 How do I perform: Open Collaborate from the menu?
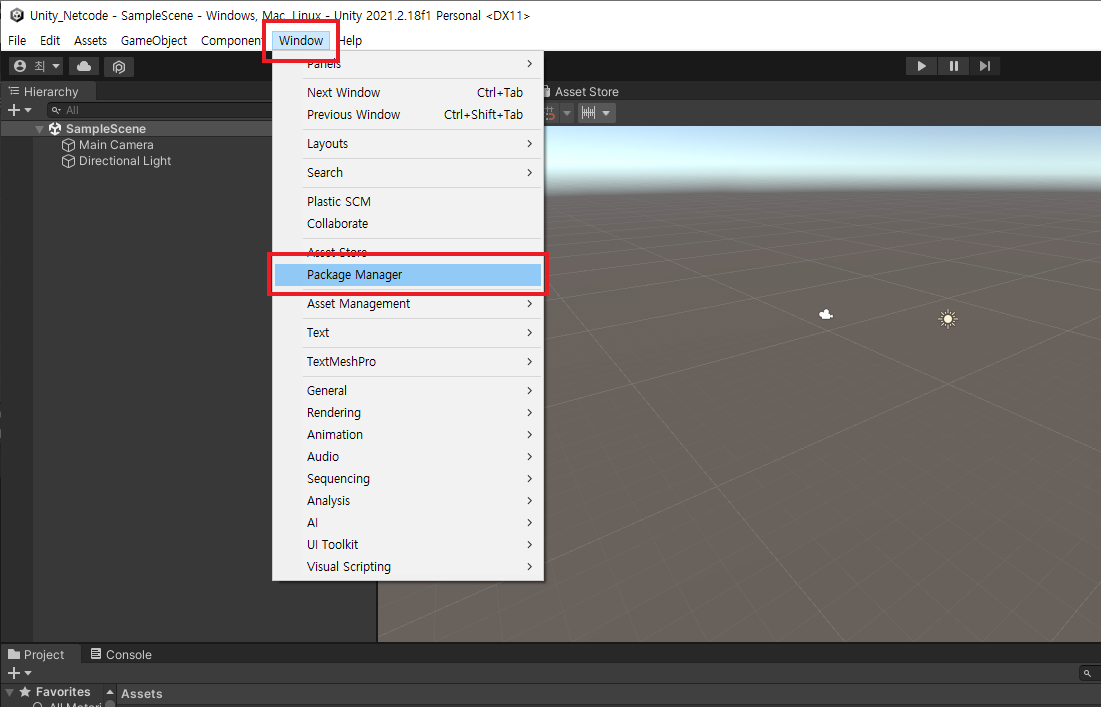coord(408,223)
